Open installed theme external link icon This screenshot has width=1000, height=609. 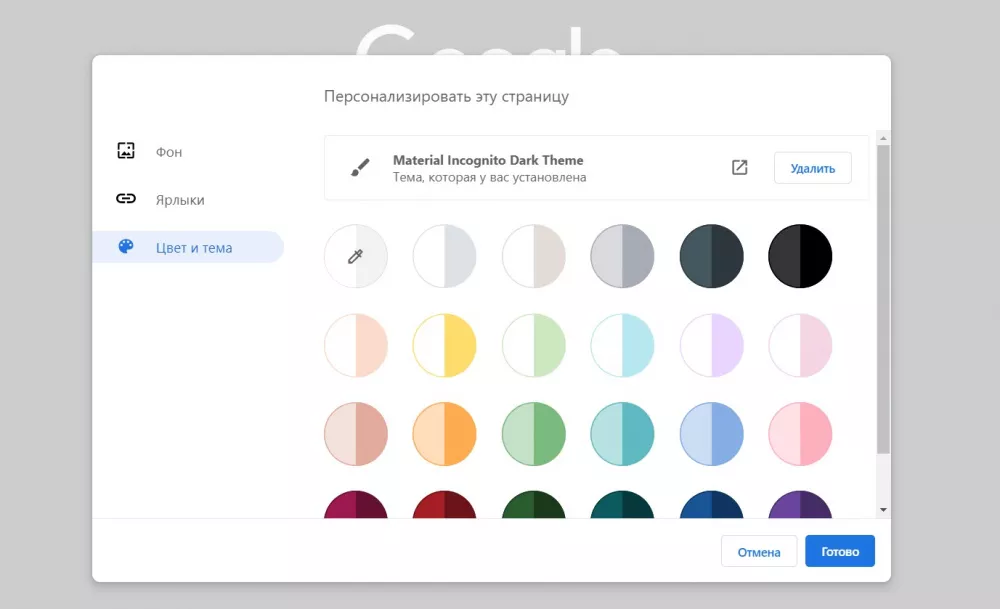739,168
